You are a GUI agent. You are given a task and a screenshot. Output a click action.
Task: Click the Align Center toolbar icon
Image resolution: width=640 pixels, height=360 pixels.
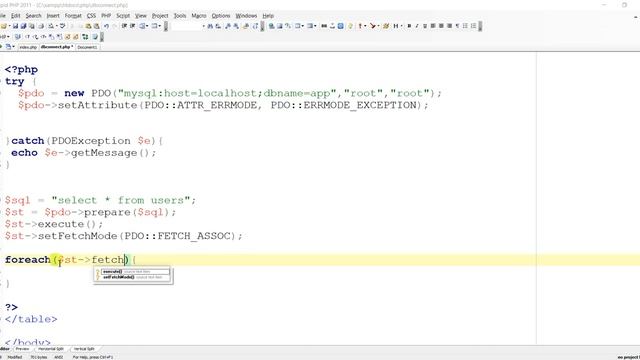point(441,26)
